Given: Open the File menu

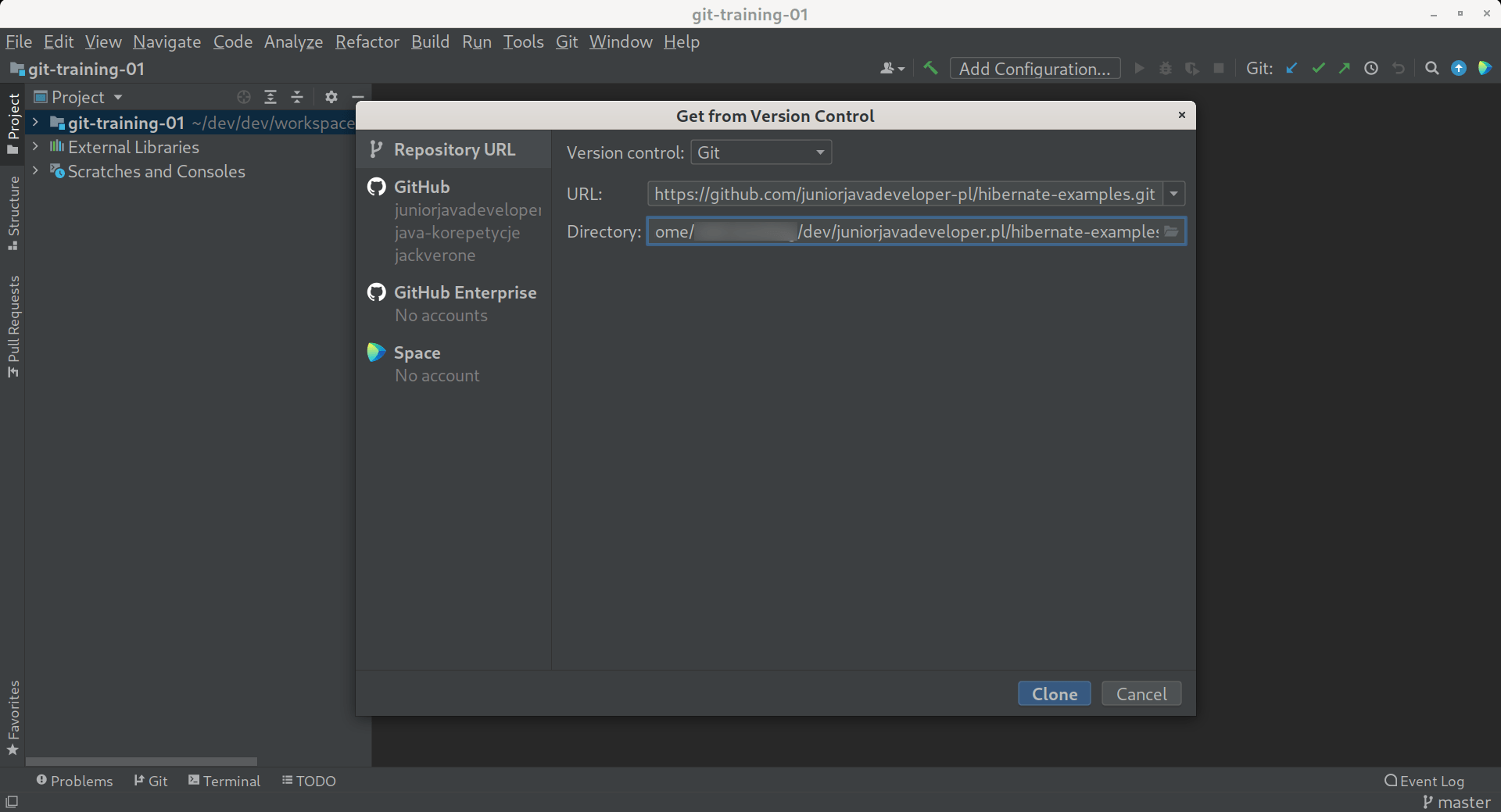Looking at the screenshot, I should pos(19,42).
